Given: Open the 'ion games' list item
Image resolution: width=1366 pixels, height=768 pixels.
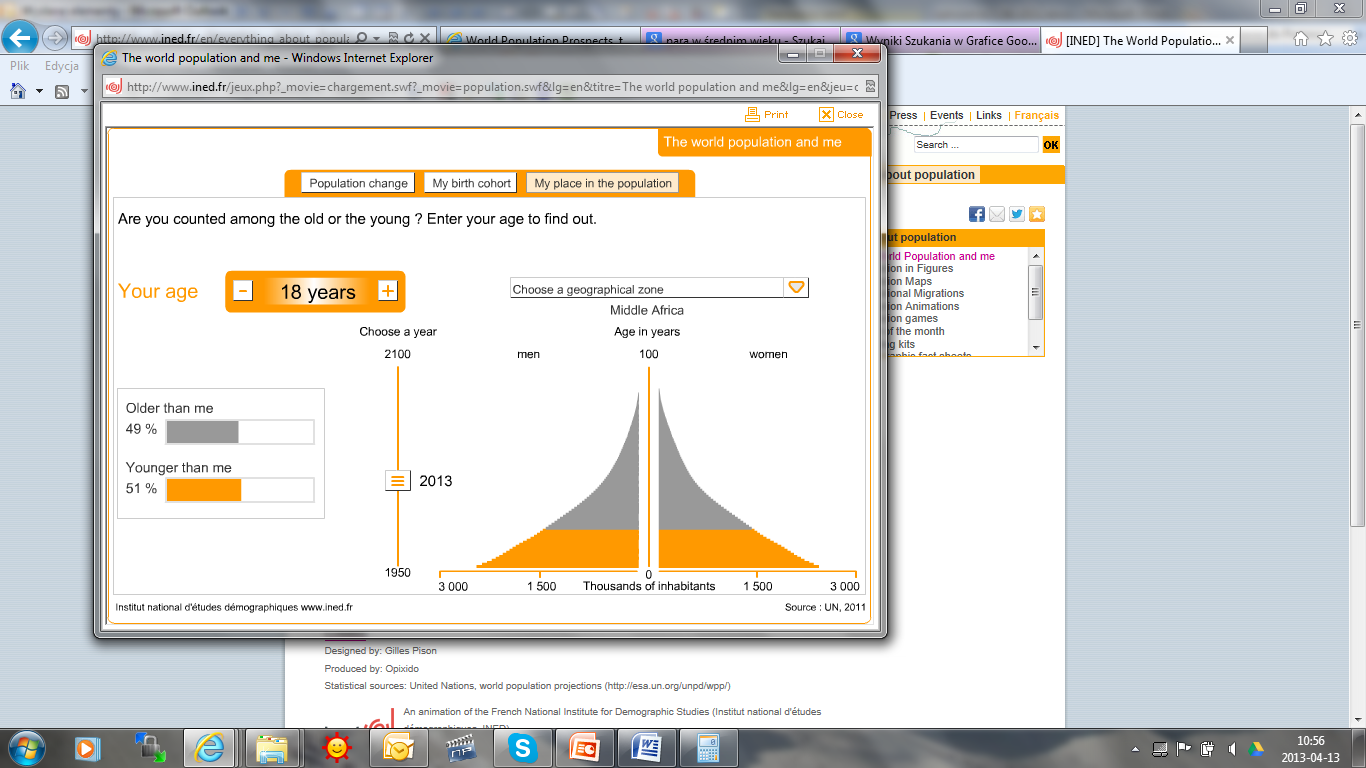Looking at the screenshot, I should click(x=912, y=319).
